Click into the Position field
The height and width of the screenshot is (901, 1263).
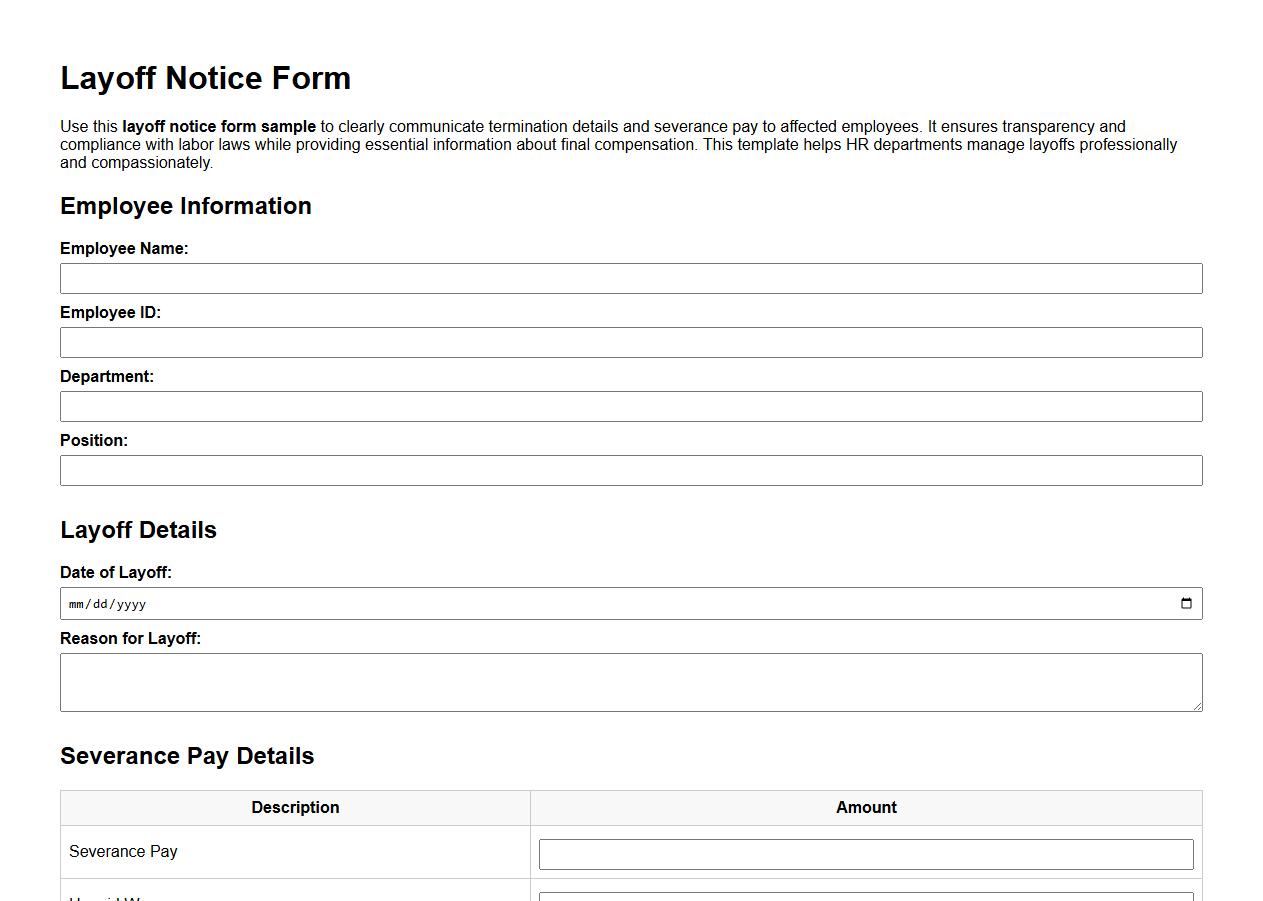pos(631,470)
